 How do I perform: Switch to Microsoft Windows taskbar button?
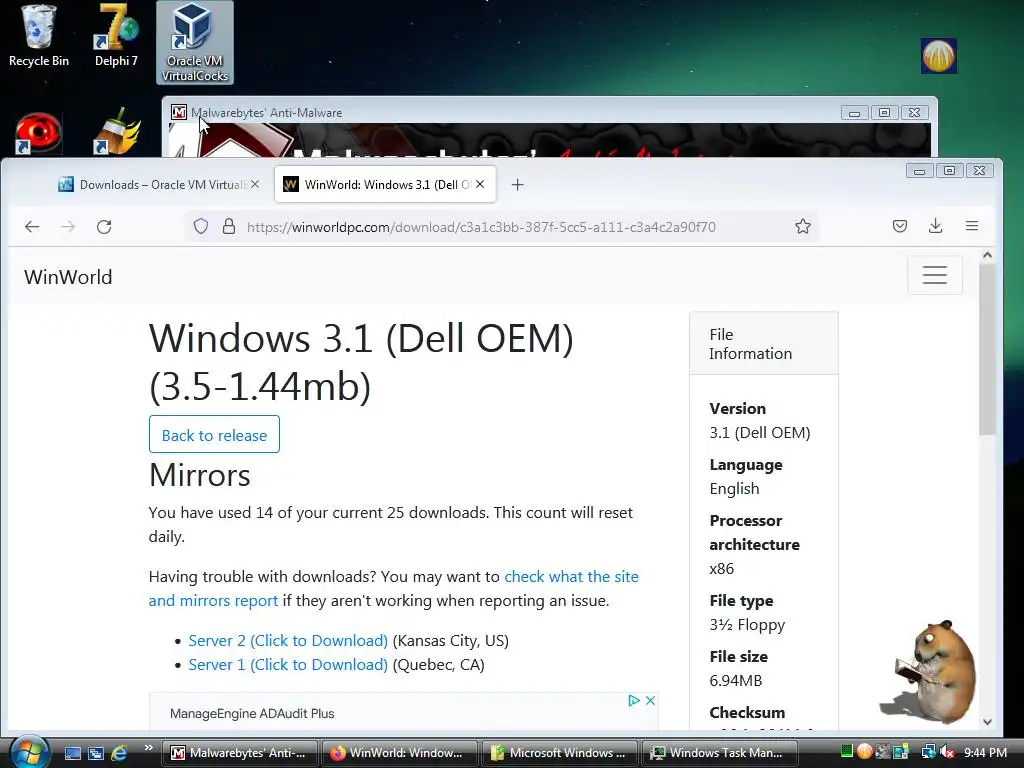[559, 753]
